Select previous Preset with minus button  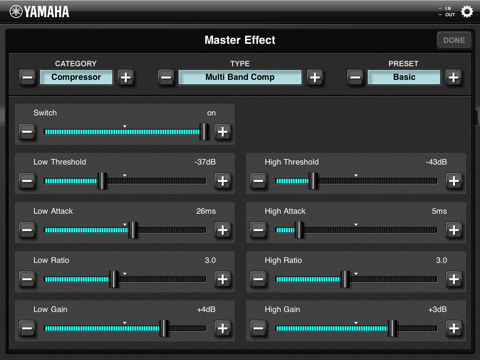355,77
